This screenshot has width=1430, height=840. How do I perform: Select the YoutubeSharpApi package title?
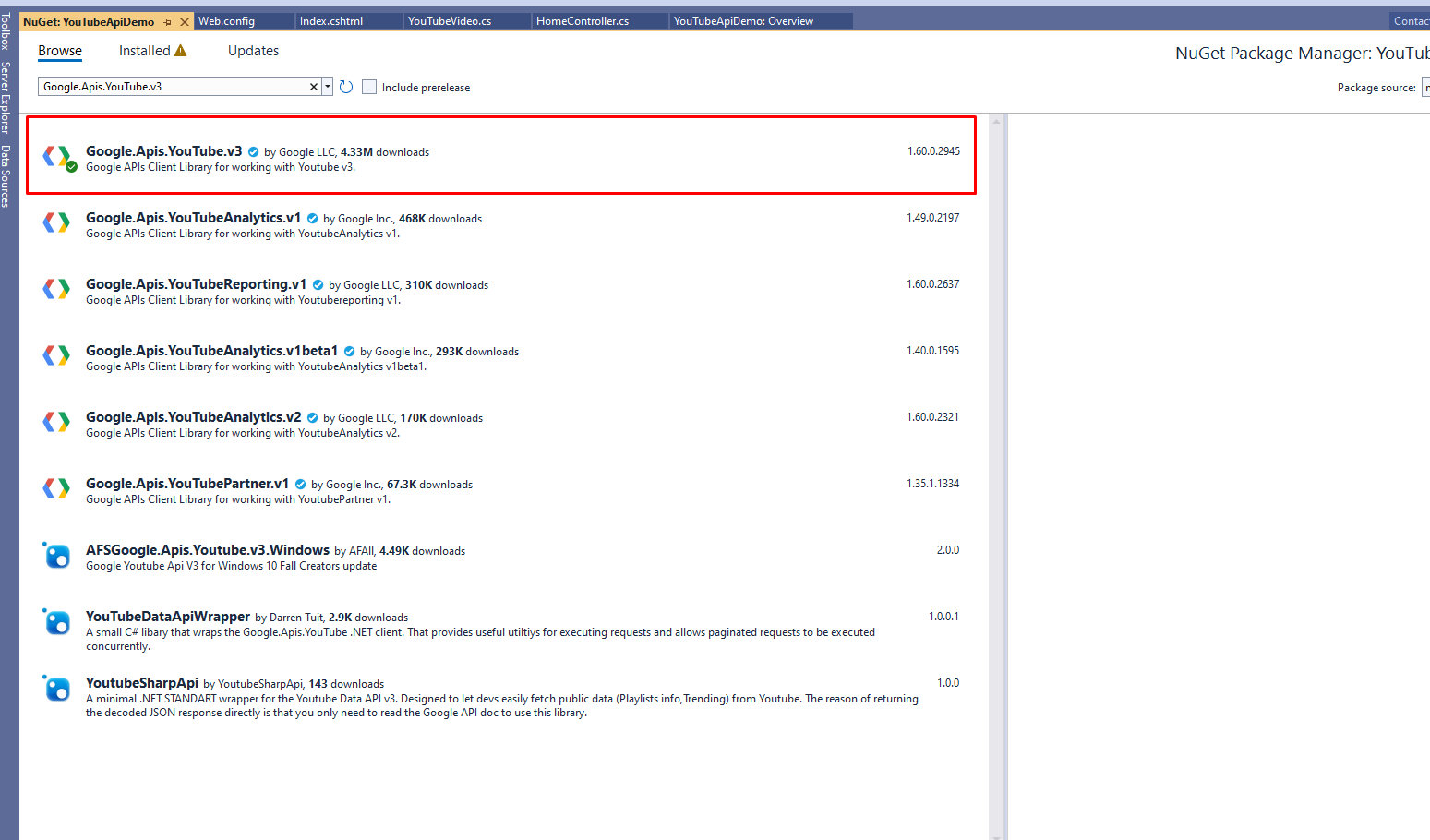coord(142,683)
